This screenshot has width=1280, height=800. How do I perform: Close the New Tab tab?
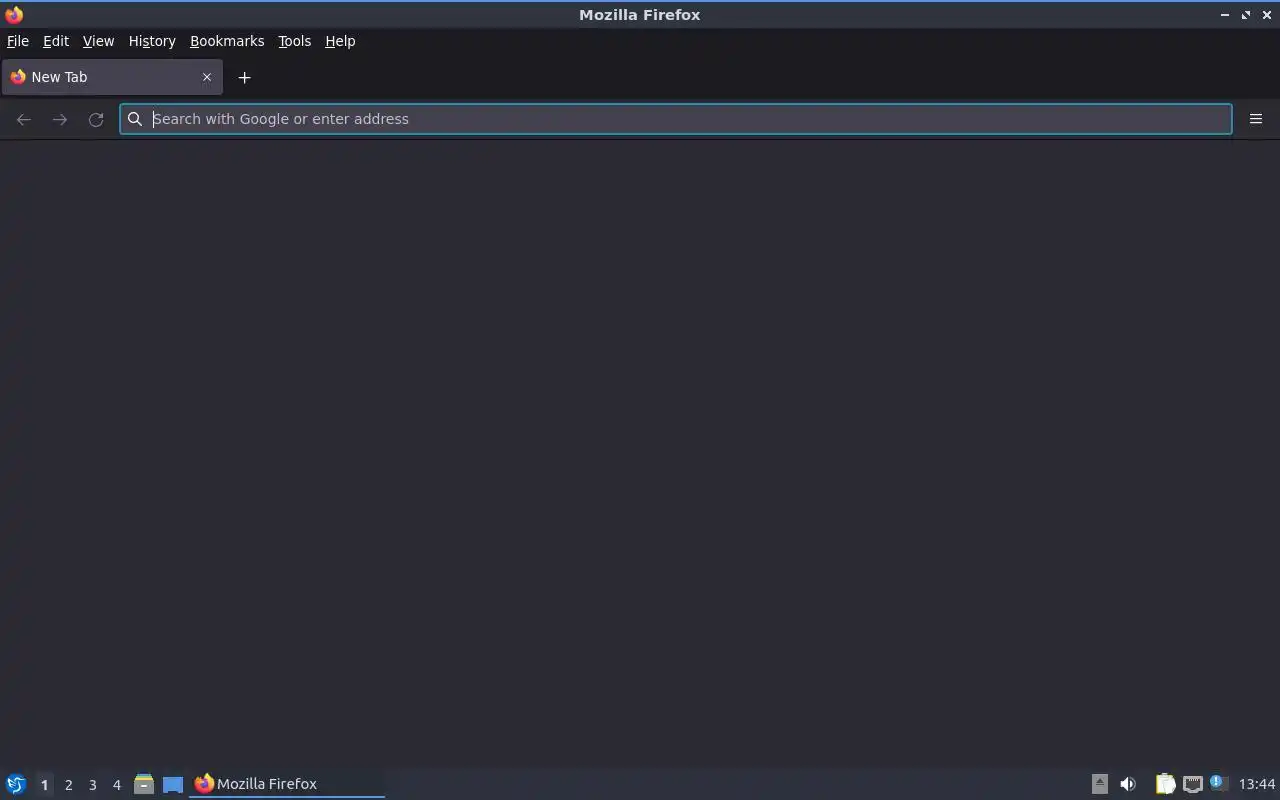(x=207, y=77)
